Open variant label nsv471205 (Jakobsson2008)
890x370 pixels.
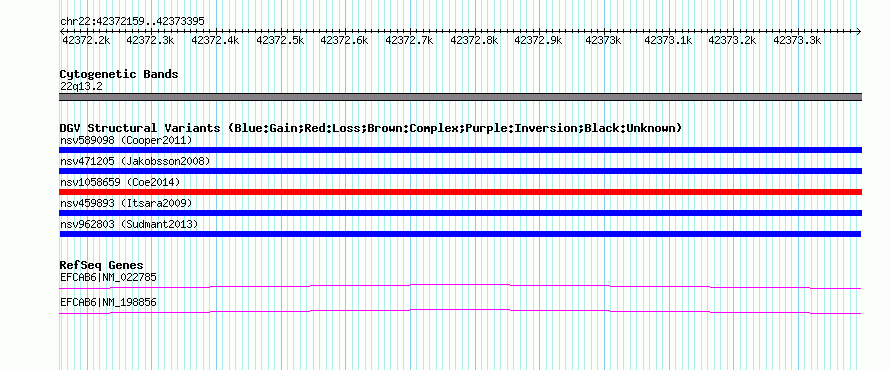click(x=135, y=161)
